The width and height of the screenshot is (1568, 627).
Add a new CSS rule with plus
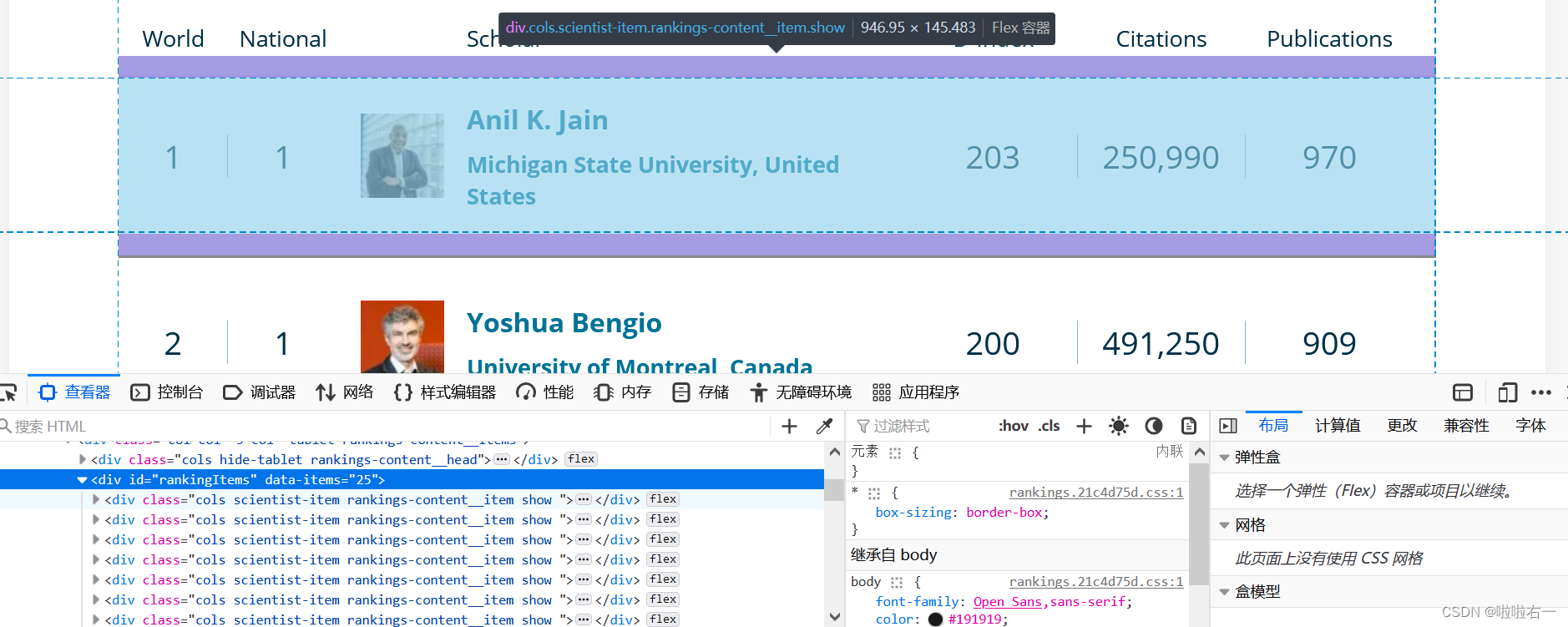pos(1084,427)
